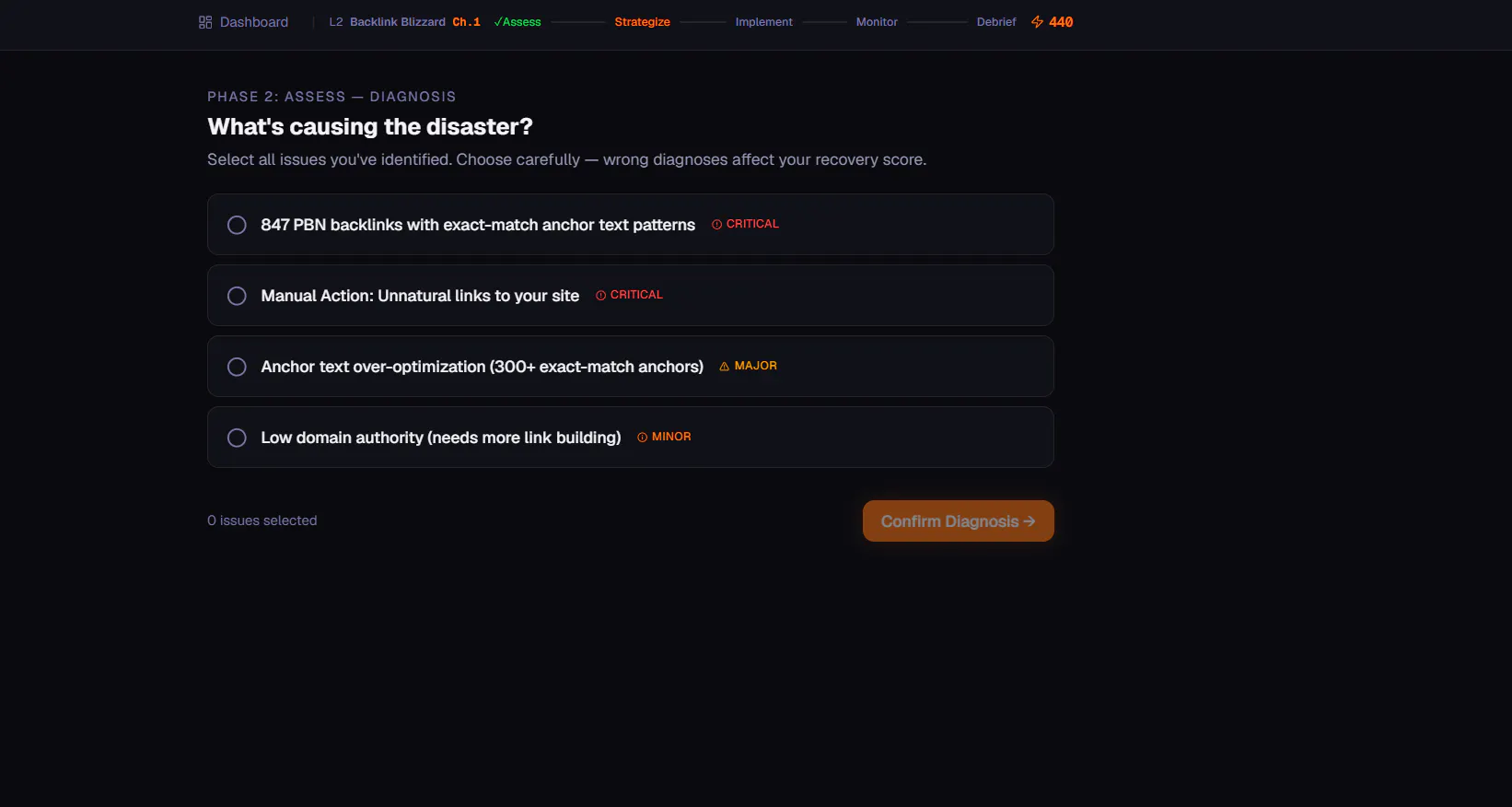Go to the Monitor phase step
Viewport: 1512px width, 807px height.
877,22
